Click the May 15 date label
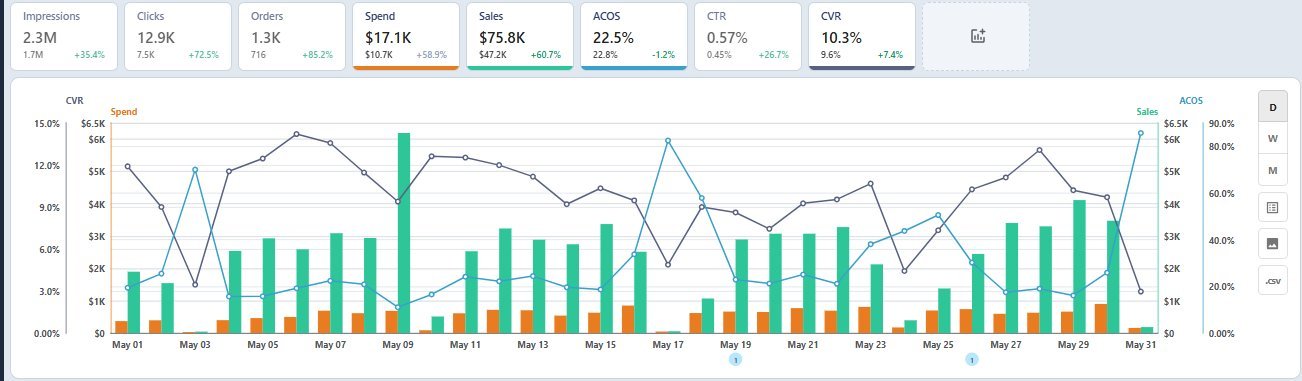This screenshot has height=381, width=1302. pos(600,345)
